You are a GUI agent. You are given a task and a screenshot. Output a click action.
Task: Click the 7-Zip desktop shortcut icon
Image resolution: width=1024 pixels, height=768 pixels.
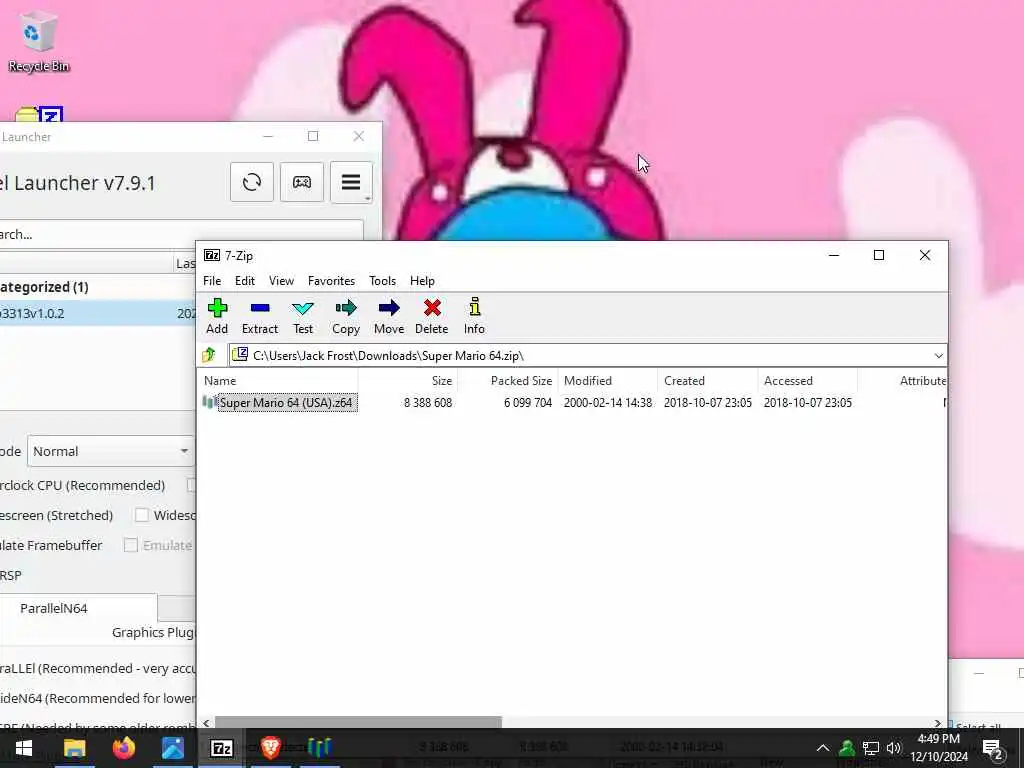(39, 114)
